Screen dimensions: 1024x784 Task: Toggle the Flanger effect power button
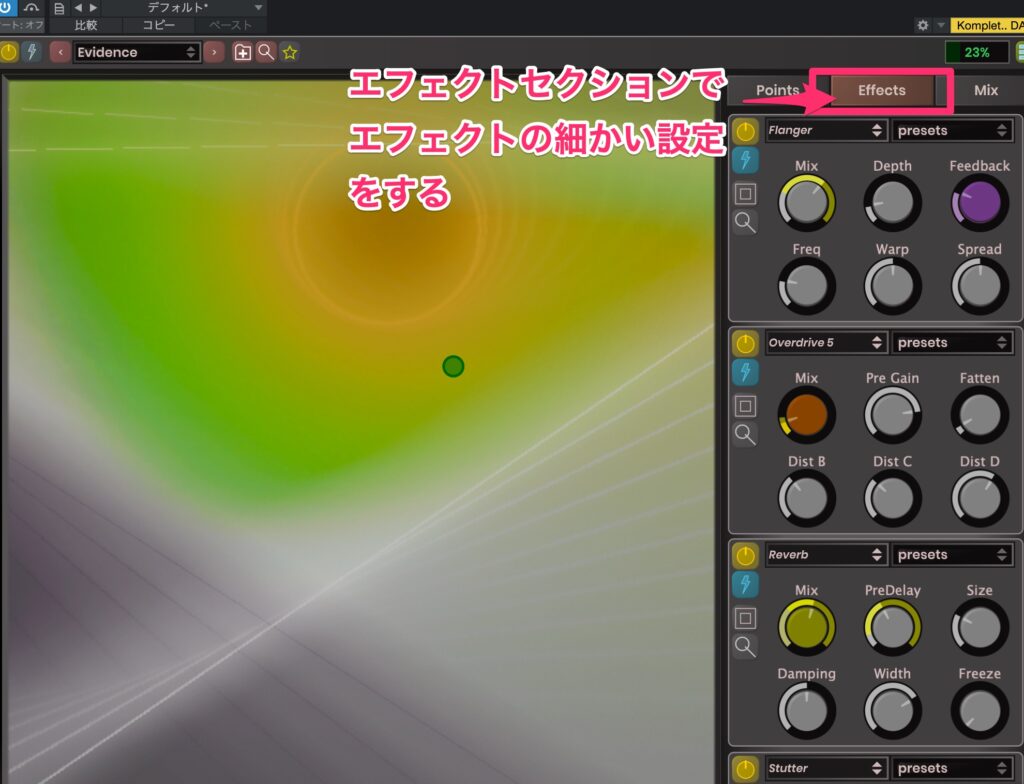(x=745, y=131)
